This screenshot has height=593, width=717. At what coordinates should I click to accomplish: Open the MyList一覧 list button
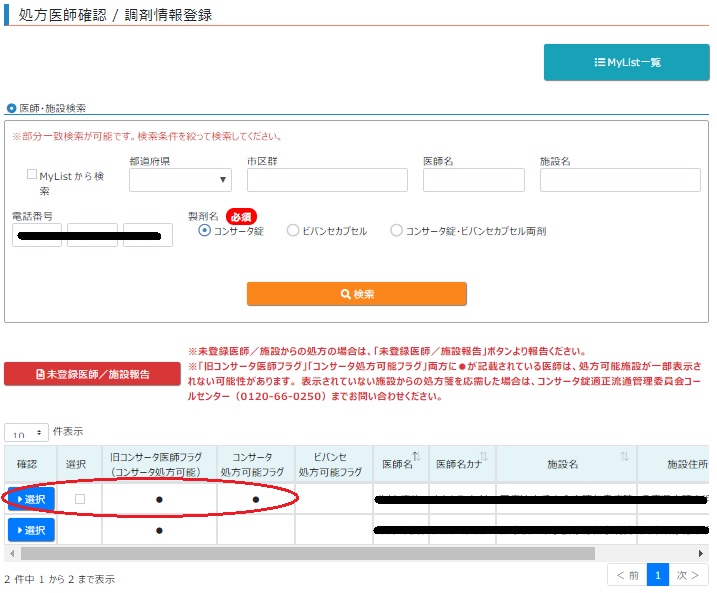point(625,62)
